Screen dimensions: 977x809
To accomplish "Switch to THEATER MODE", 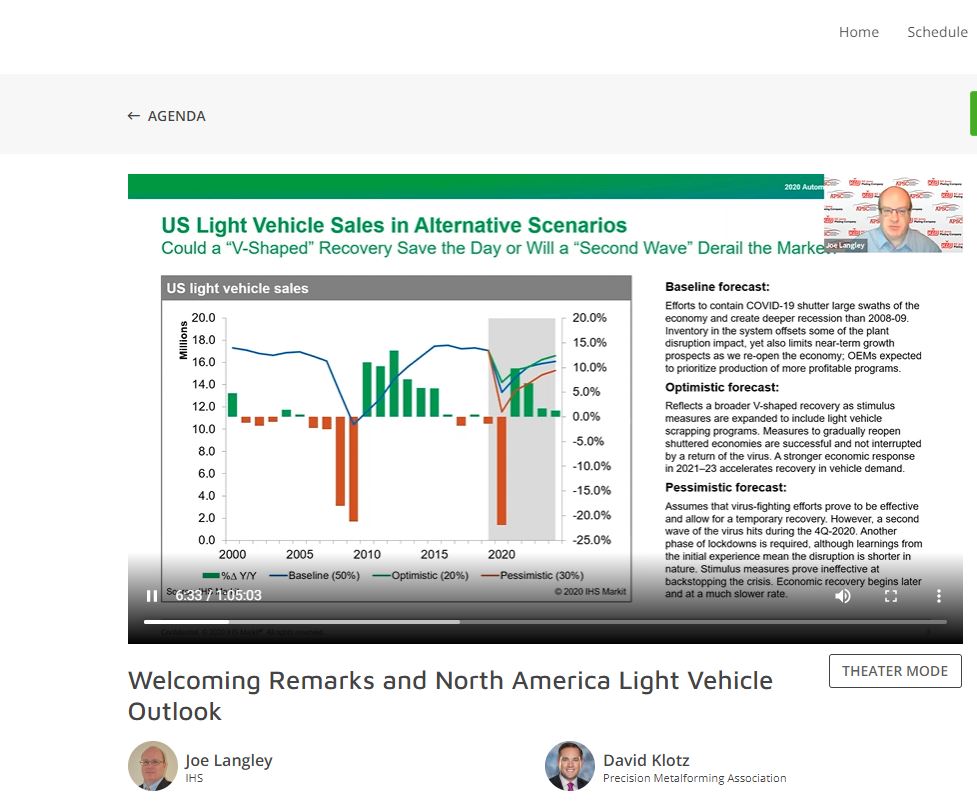I will tap(895, 671).
